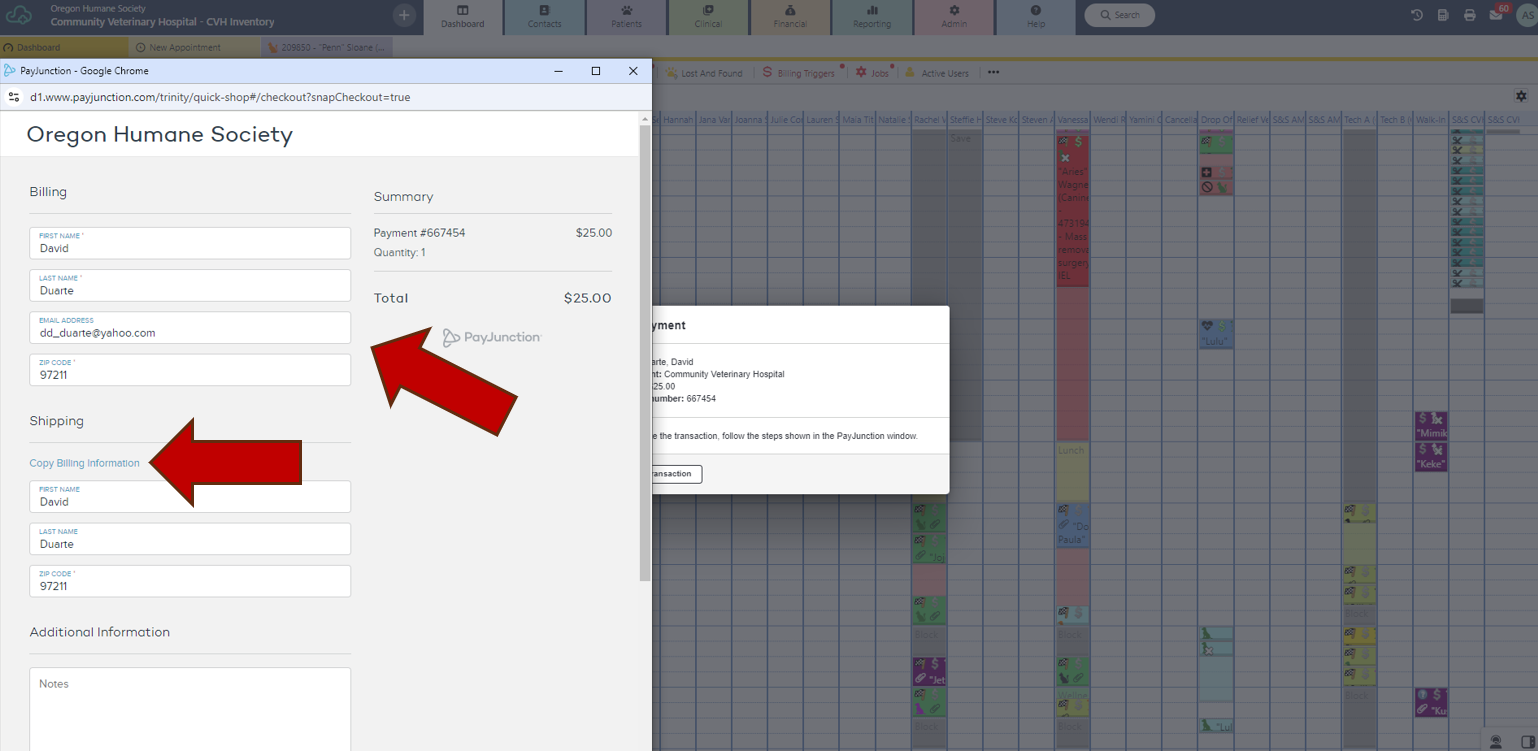The image size is (1538, 751).
Task: Open the purple Ku appointment in Walk-In column
Action: click(x=1431, y=702)
